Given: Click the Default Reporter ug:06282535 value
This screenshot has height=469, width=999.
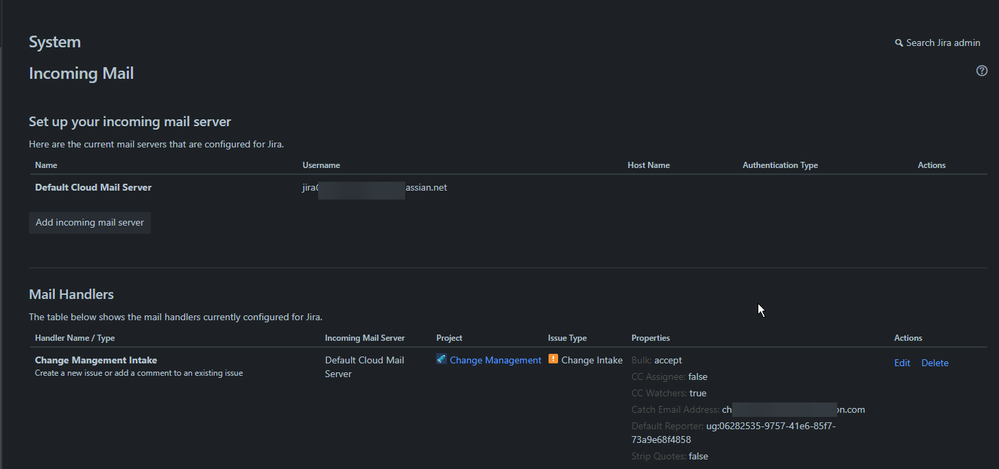Looking at the screenshot, I should 733,433.
